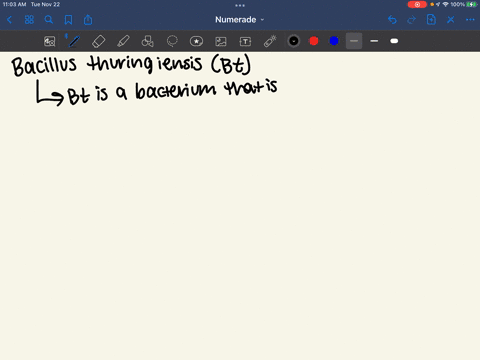
Task: Select the Image insert tool
Action: [221, 41]
